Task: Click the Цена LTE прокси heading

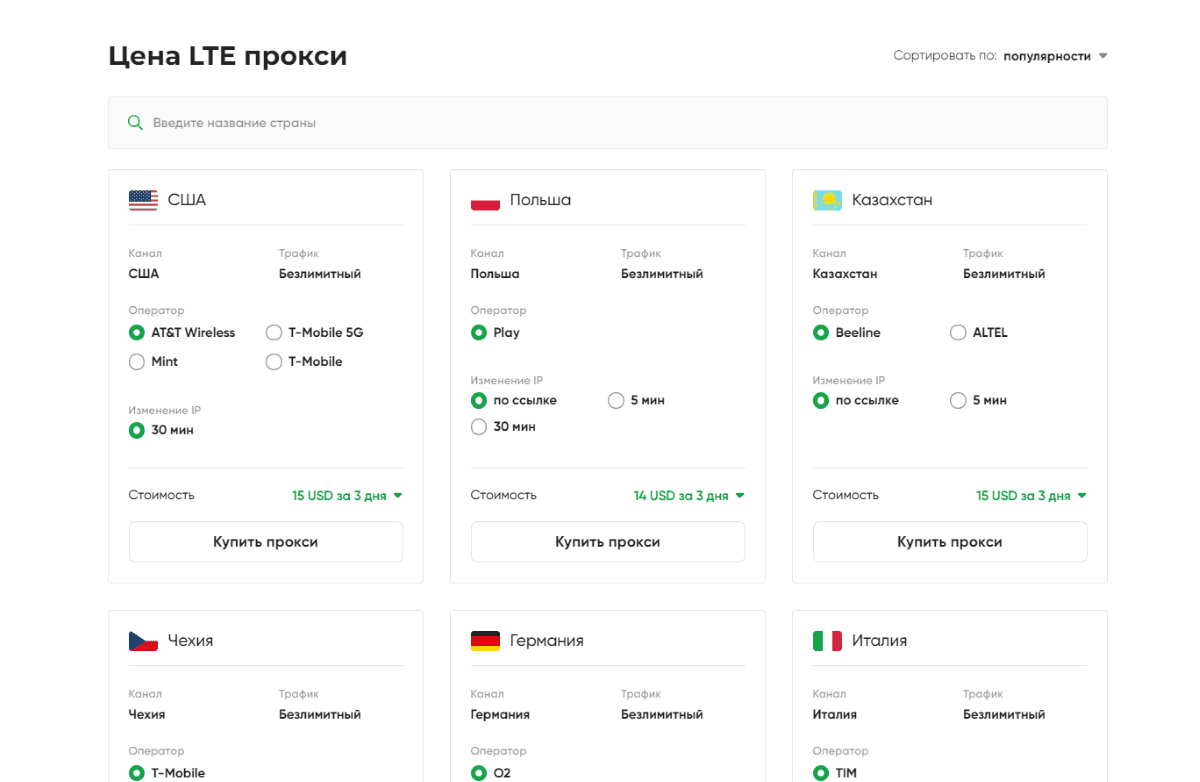Action: point(228,56)
